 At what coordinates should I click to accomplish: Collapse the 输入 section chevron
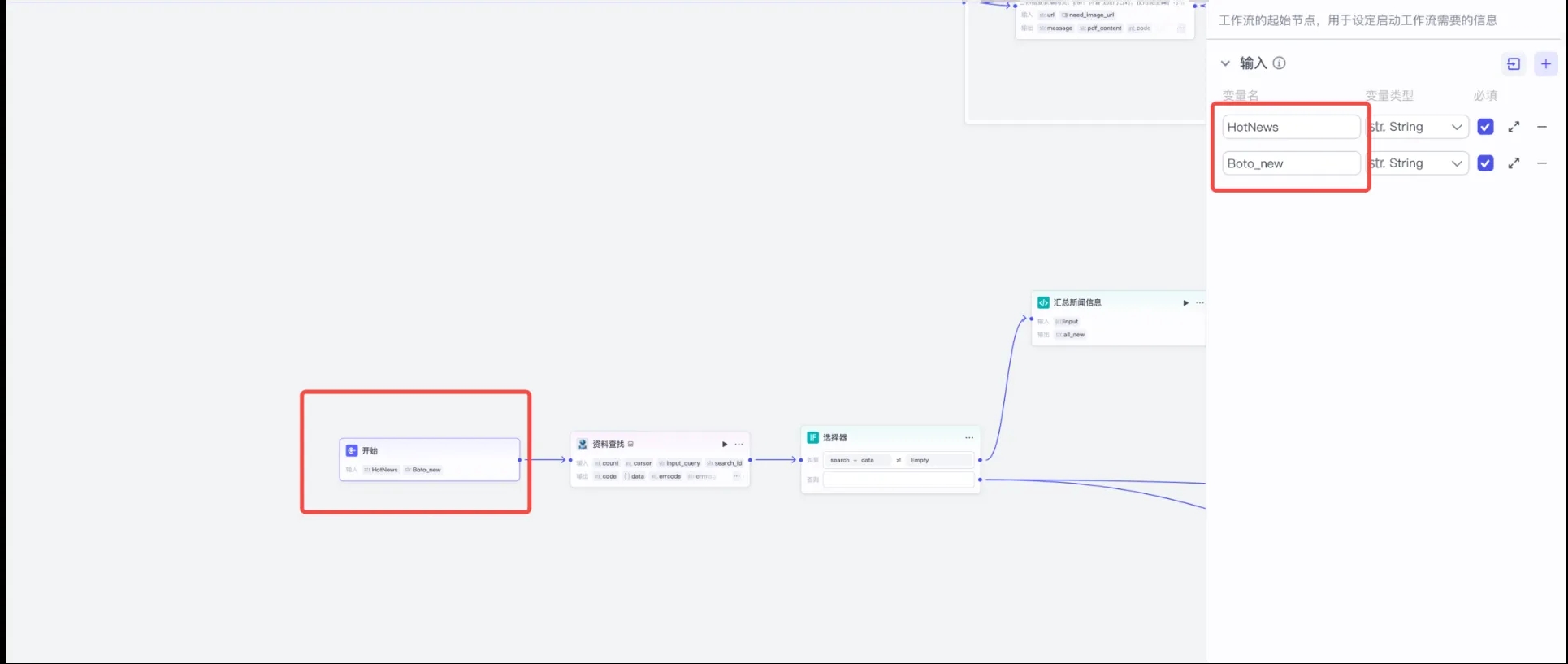[1225, 63]
